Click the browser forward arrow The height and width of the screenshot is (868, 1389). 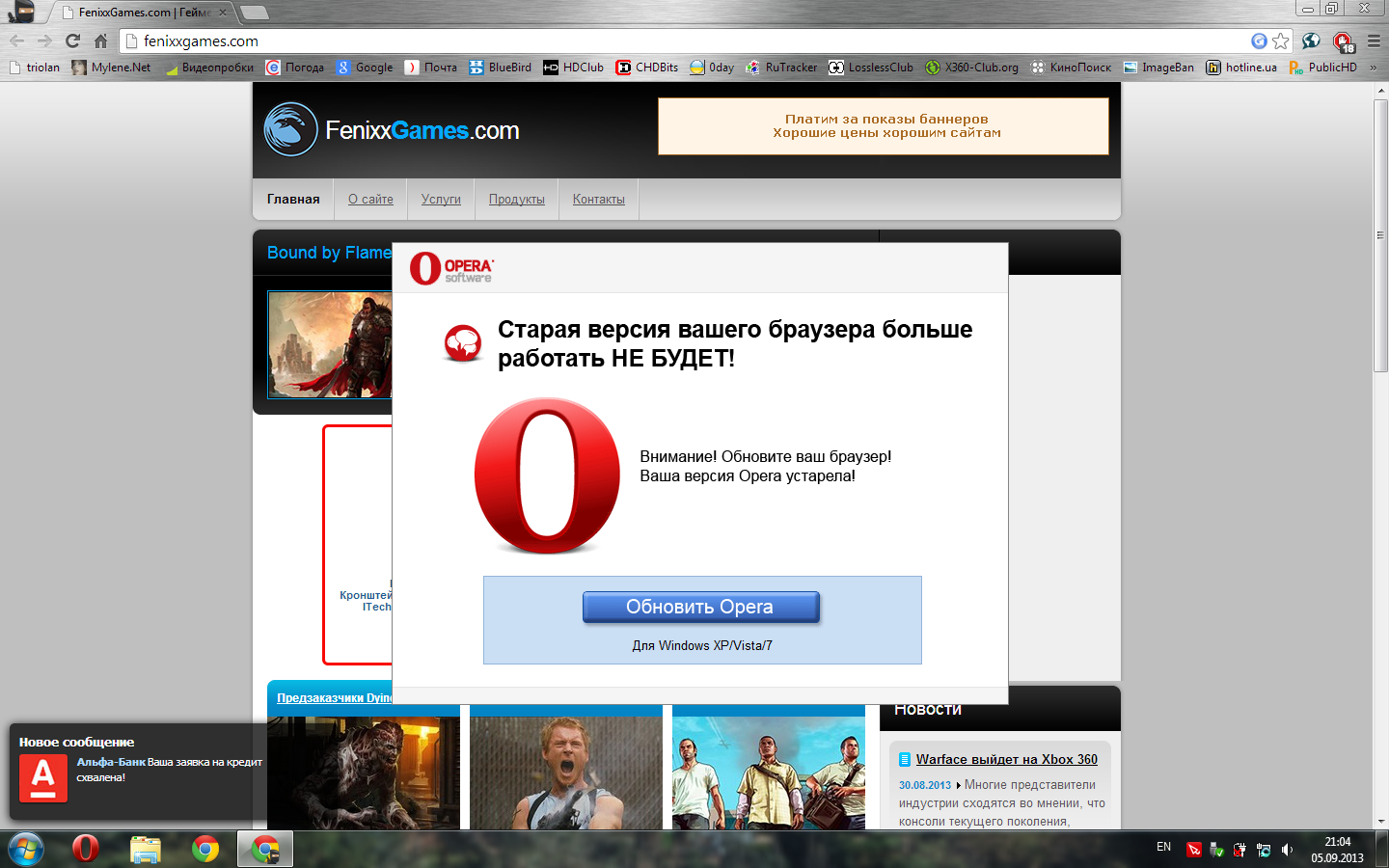(x=44, y=41)
